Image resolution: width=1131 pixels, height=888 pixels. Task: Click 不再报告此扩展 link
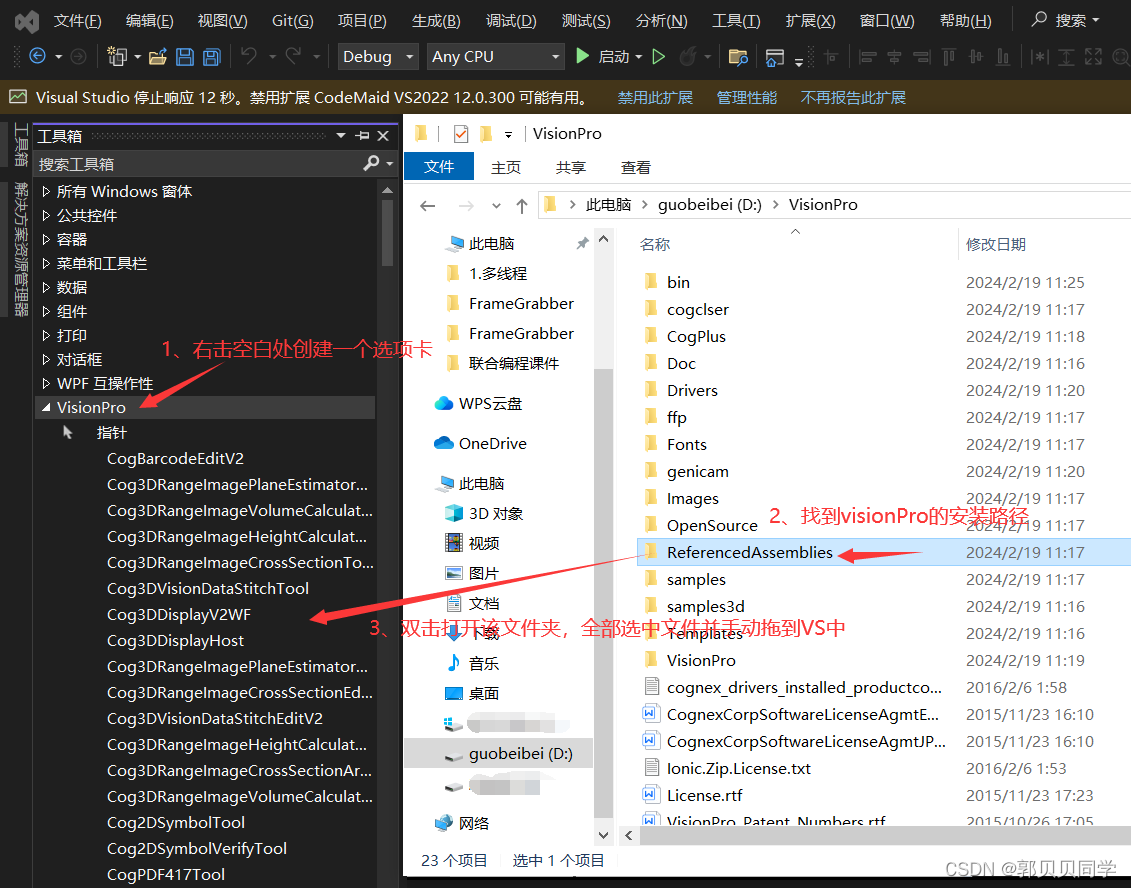tap(853, 97)
